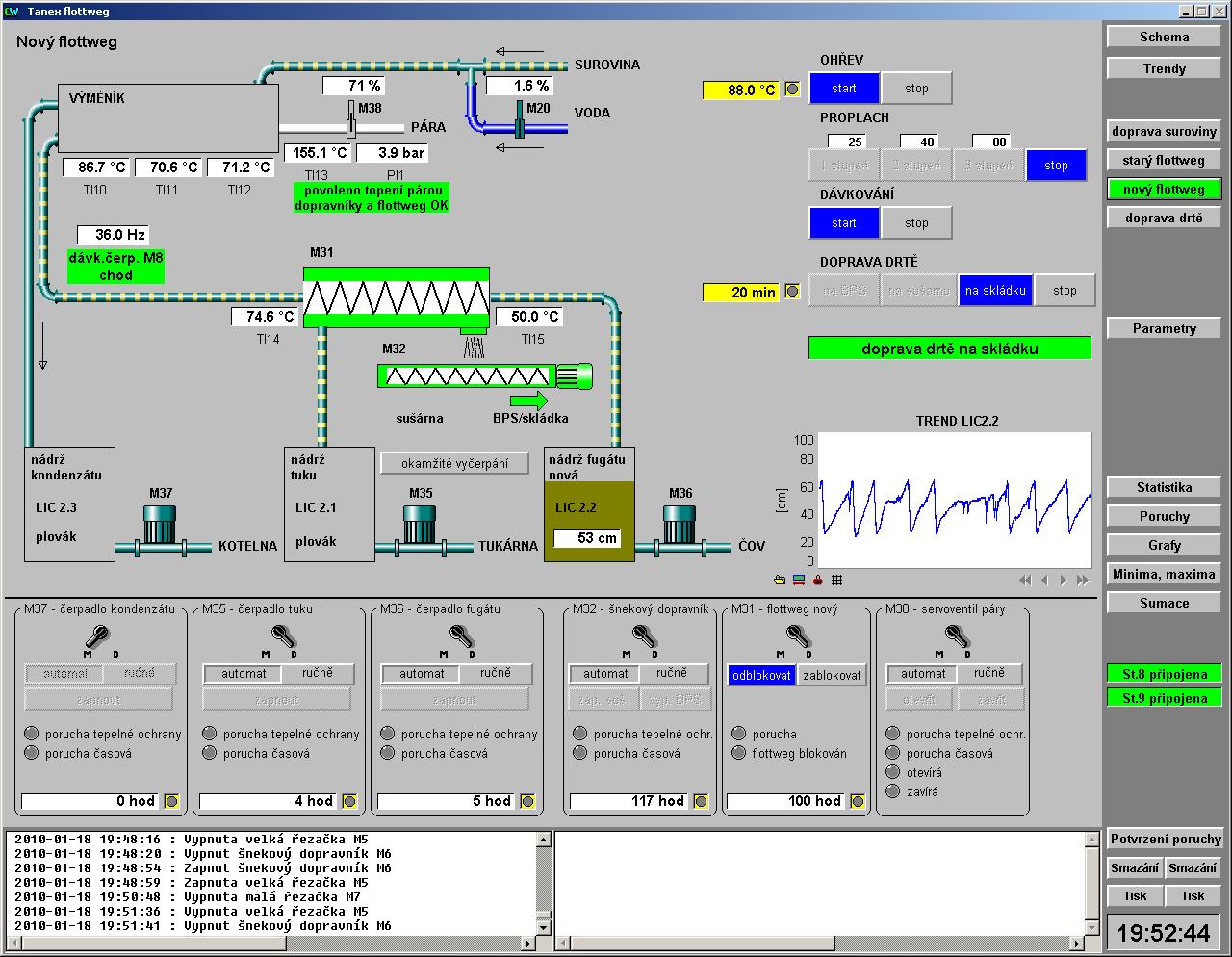This screenshot has height=957, width=1232.
Task: Set M36 fugate pump to automat
Action: pyautogui.click(x=422, y=674)
